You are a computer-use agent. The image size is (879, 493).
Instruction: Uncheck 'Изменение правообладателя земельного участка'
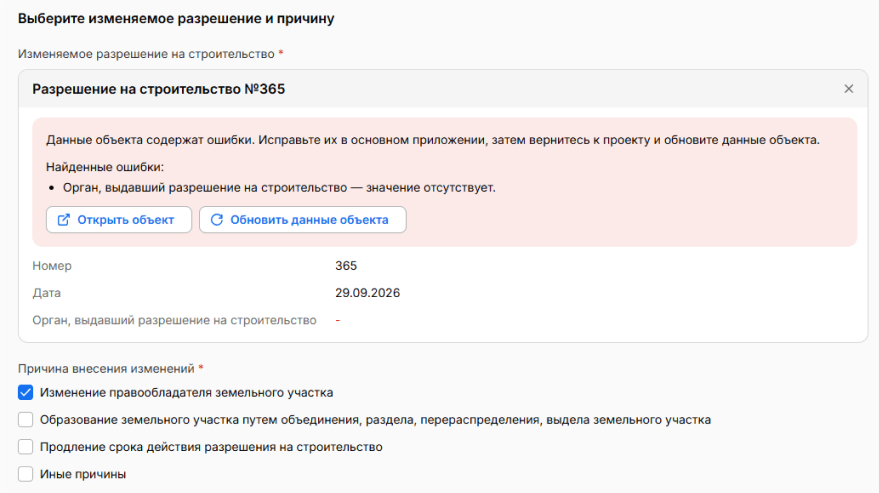click(25, 393)
